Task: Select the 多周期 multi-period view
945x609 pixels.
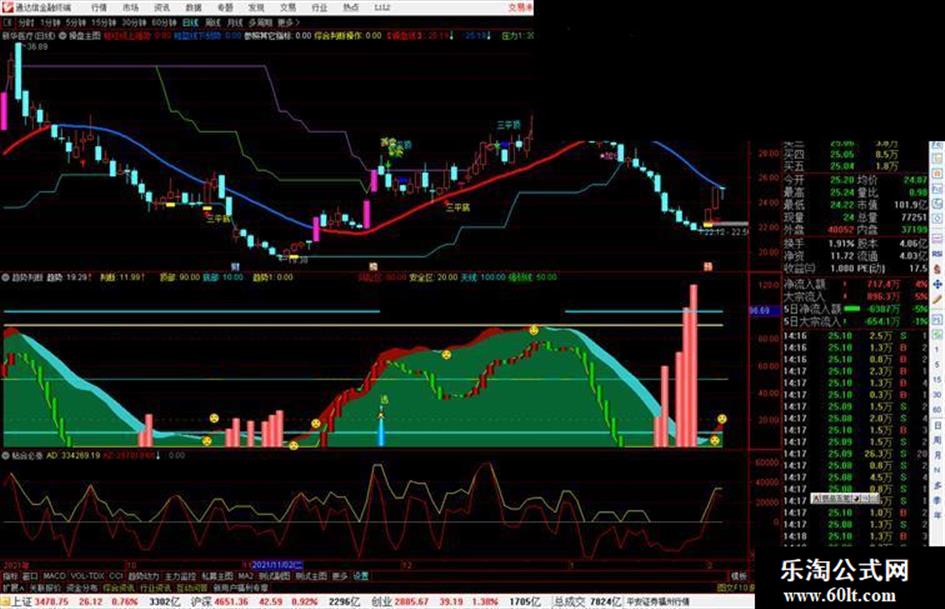Action: [x=260, y=22]
